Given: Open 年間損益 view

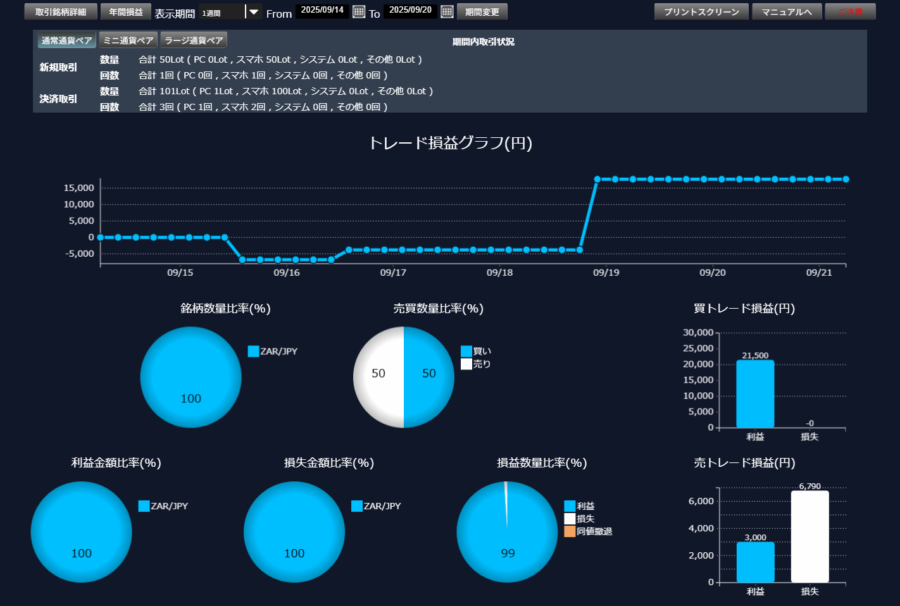Looking at the screenshot, I should click(125, 12).
